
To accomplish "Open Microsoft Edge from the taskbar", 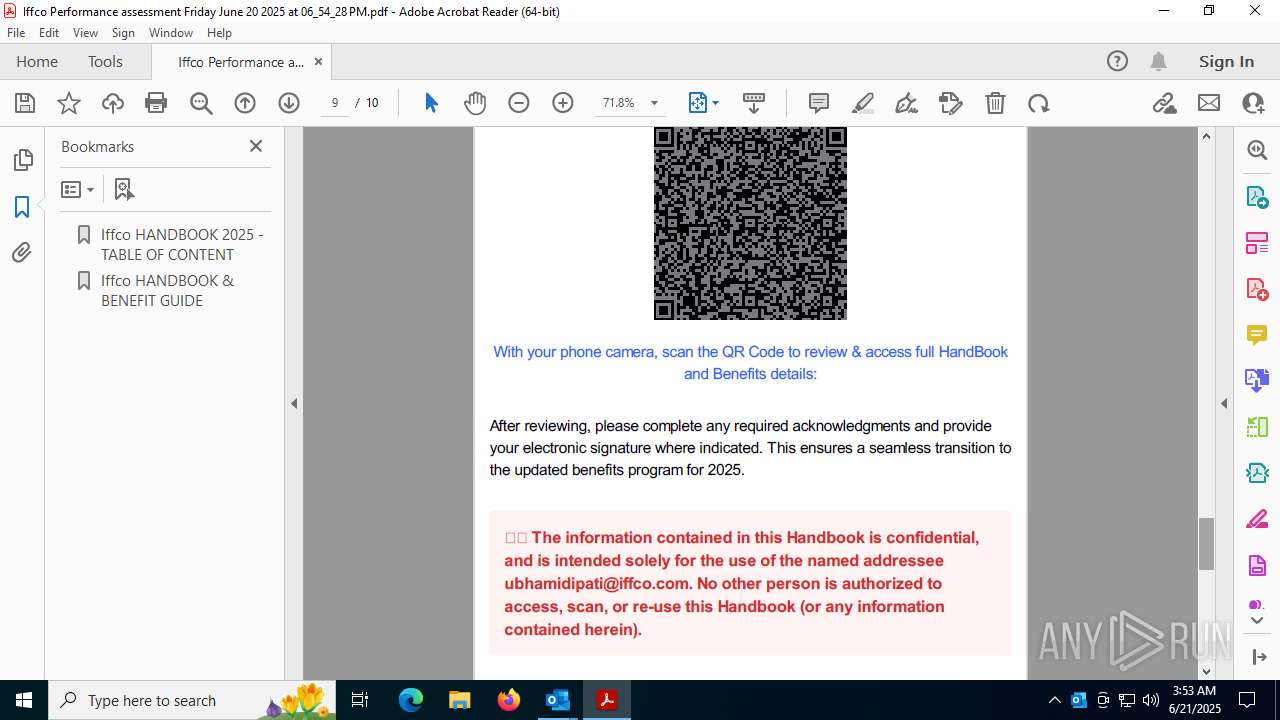I will 411,700.
